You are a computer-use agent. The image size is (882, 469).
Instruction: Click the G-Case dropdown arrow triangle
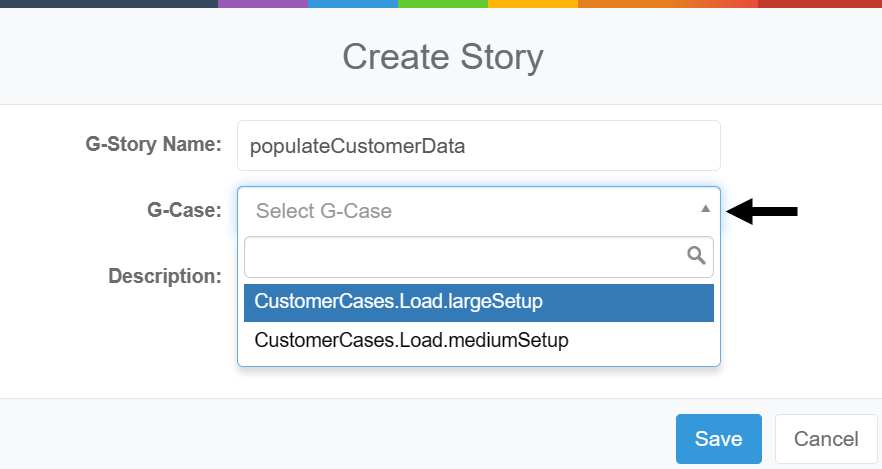click(x=705, y=209)
